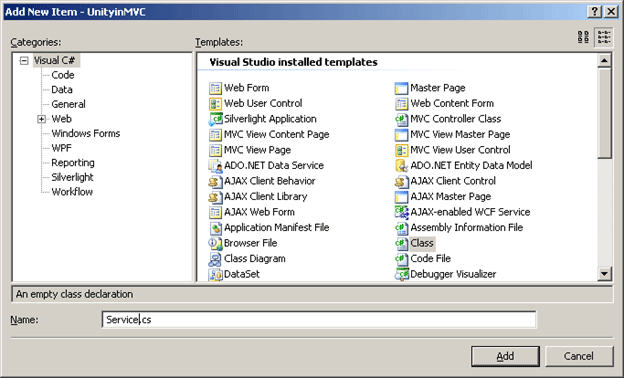
Task: Select the AJAX Web Form icon
Action: coord(215,212)
